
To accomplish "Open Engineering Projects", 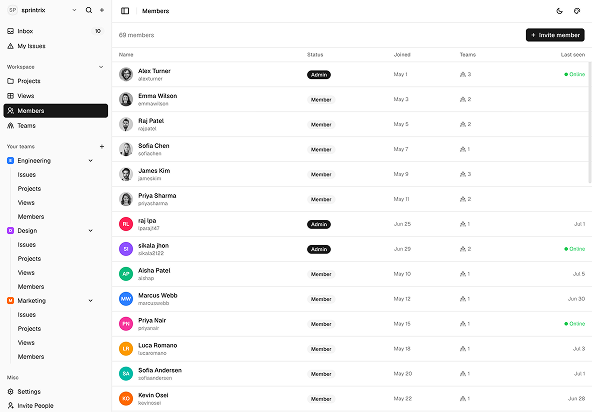I will pos(29,188).
